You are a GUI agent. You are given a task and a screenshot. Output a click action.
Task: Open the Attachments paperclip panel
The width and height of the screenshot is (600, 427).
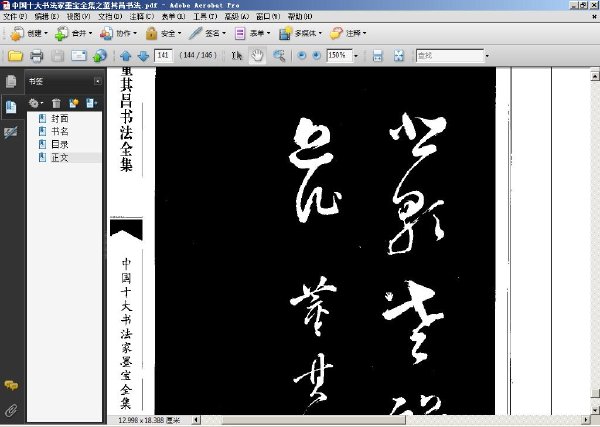click(11, 411)
